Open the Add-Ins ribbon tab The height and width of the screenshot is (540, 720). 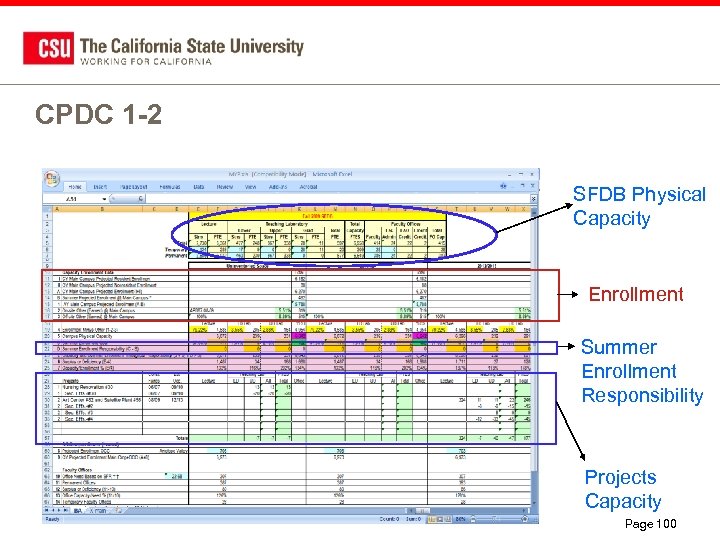[278, 187]
